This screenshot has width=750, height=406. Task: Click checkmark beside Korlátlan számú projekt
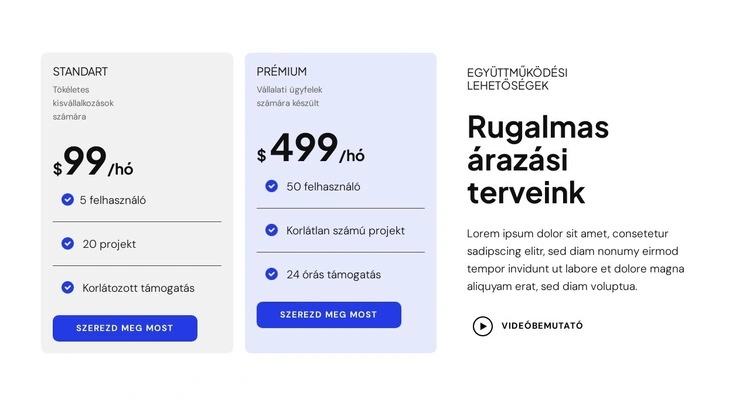[x=271, y=230]
